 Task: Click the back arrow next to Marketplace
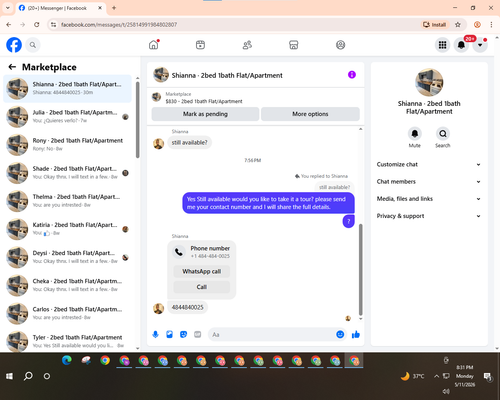click(x=12, y=67)
